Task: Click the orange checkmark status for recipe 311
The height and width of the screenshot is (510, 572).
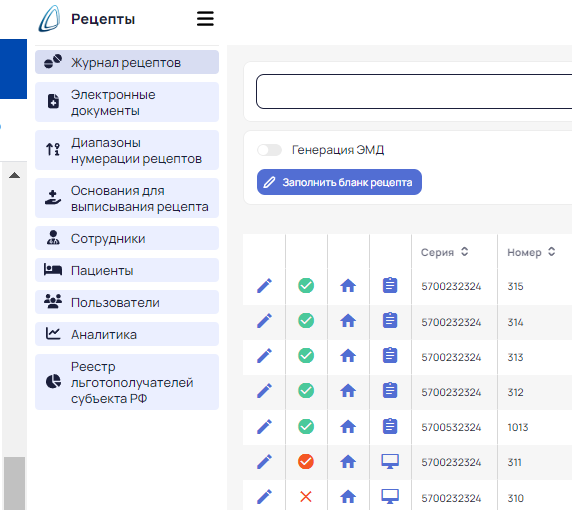Action: (306, 461)
